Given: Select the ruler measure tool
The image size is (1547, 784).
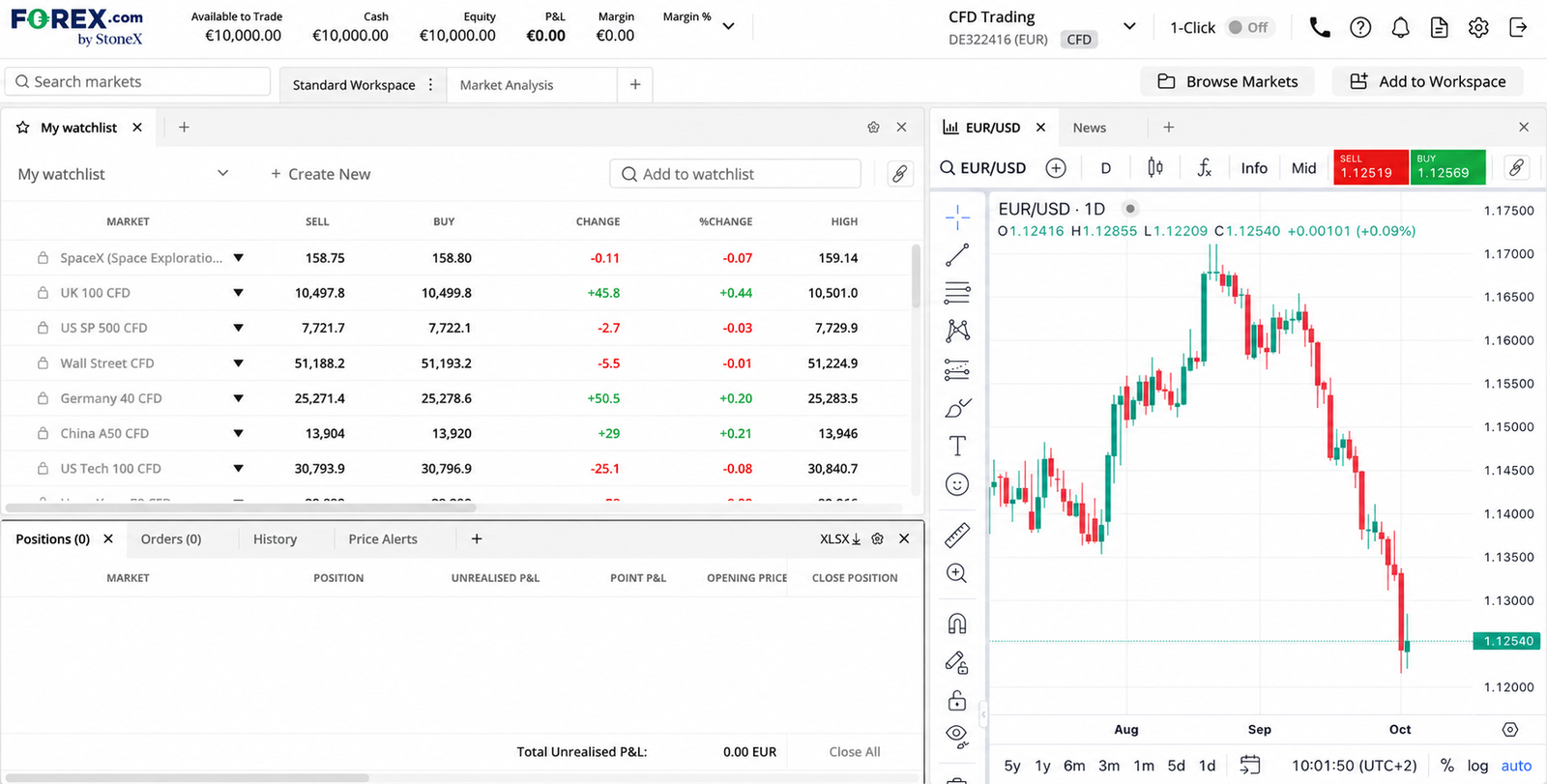Looking at the screenshot, I should (x=957, y=535).
